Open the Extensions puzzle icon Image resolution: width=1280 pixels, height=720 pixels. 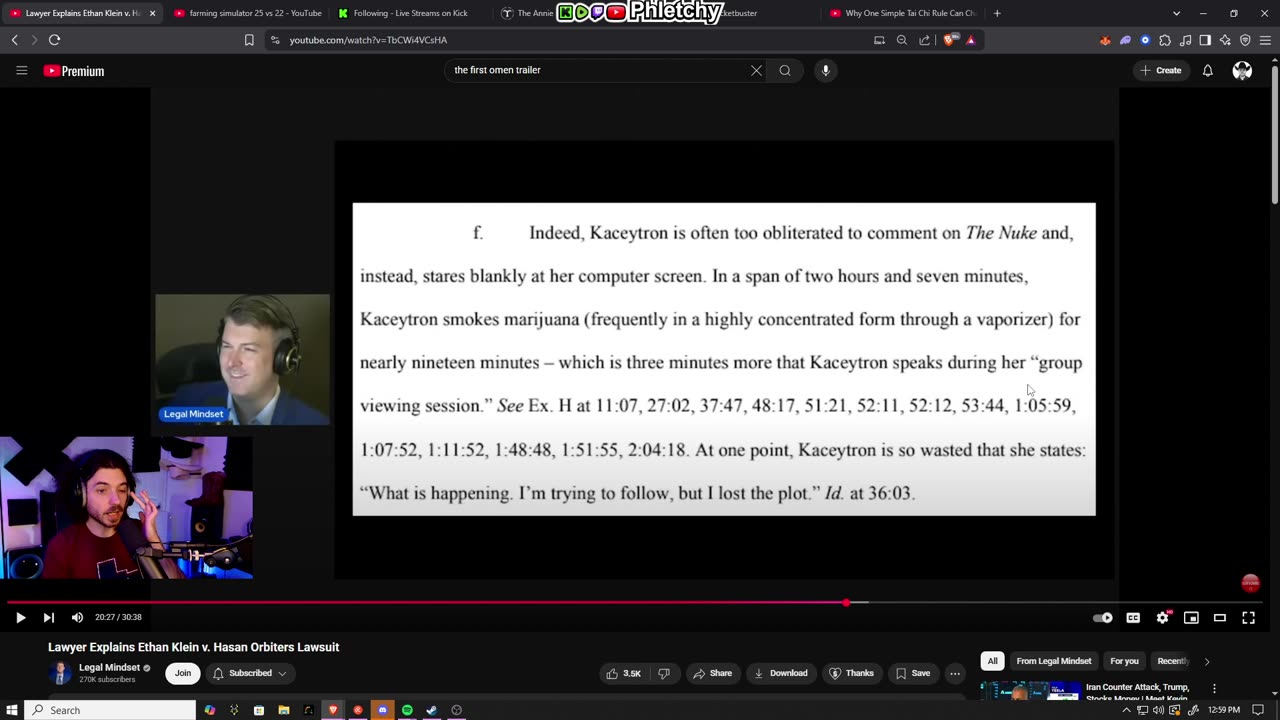[1165, 40]
